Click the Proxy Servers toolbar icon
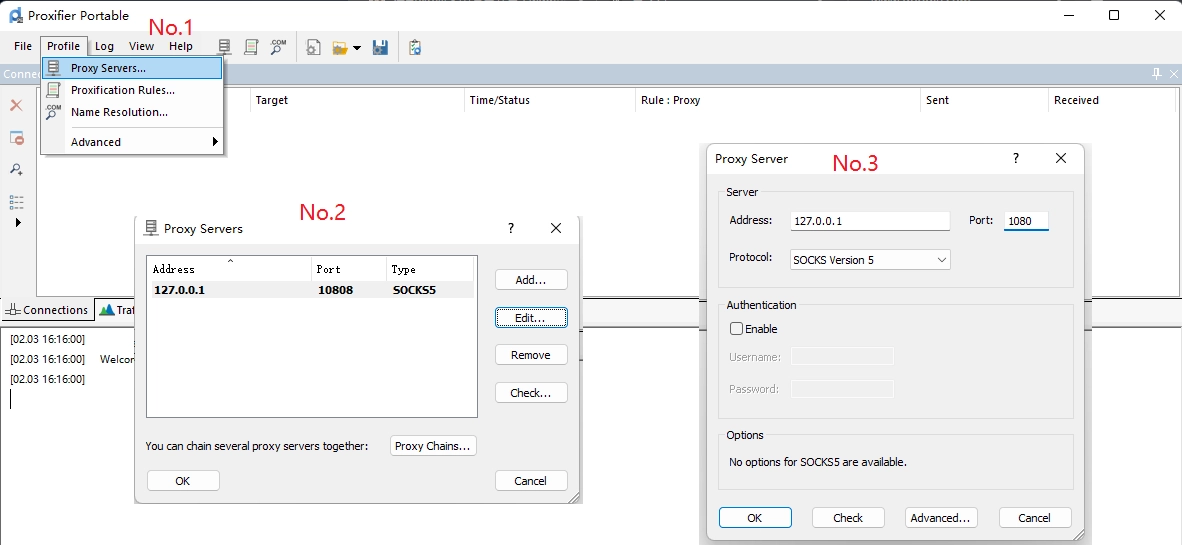Image resolution: width=1182 pixels, height=545 pixels. 225,47
